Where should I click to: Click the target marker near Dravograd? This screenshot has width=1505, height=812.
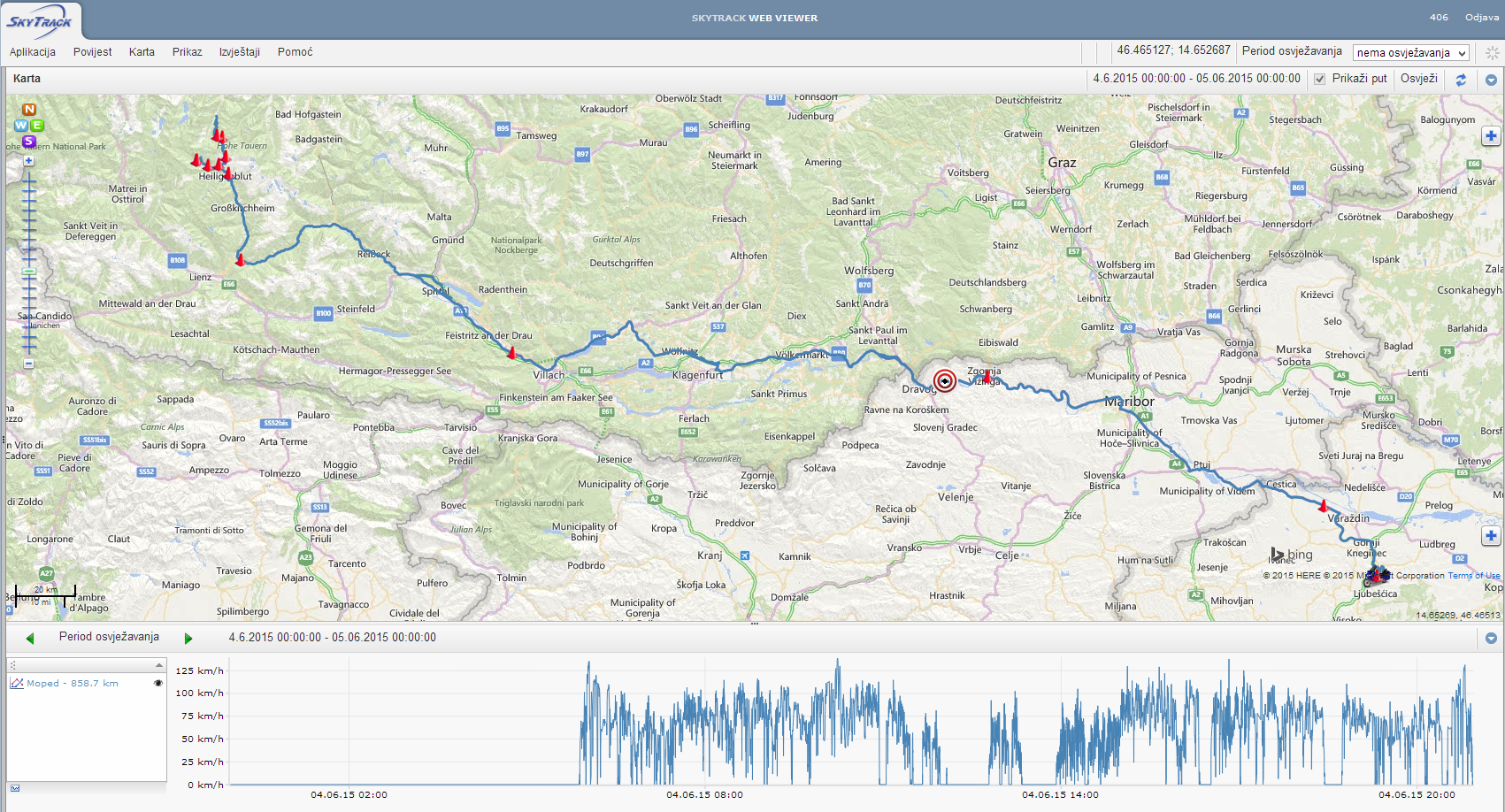(945, 381)
